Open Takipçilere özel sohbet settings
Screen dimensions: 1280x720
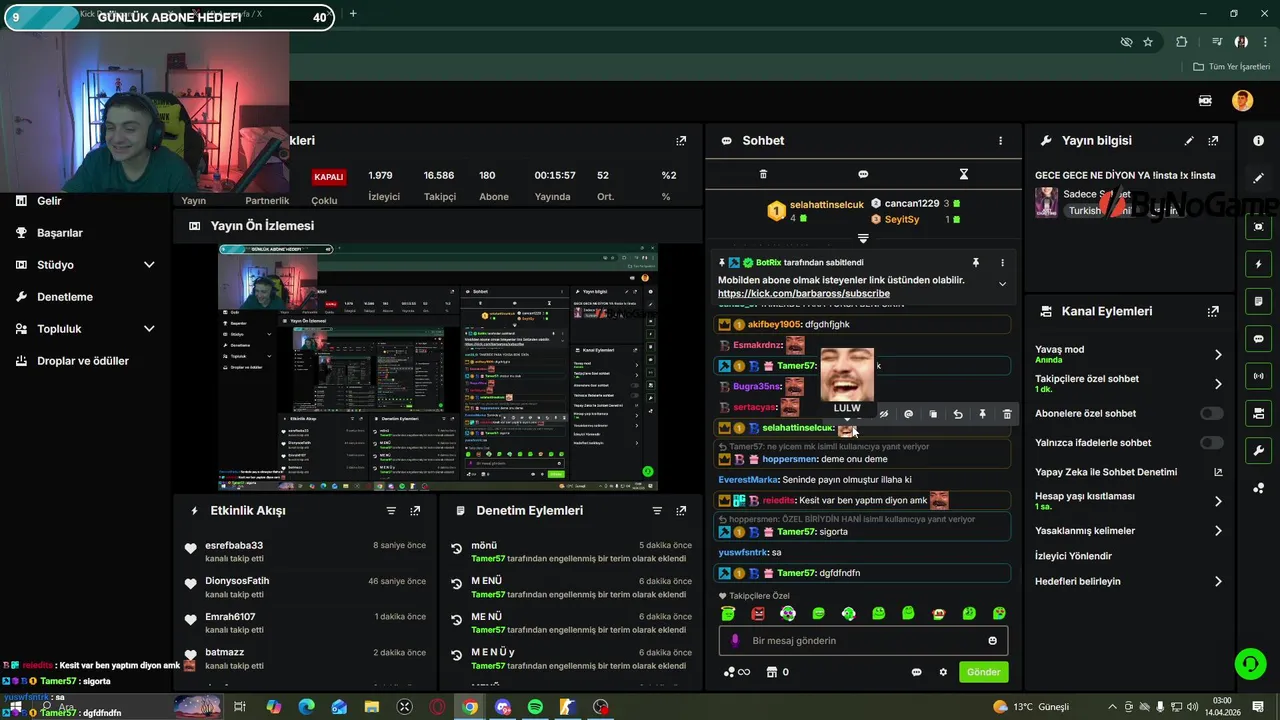coord(1129,383)
